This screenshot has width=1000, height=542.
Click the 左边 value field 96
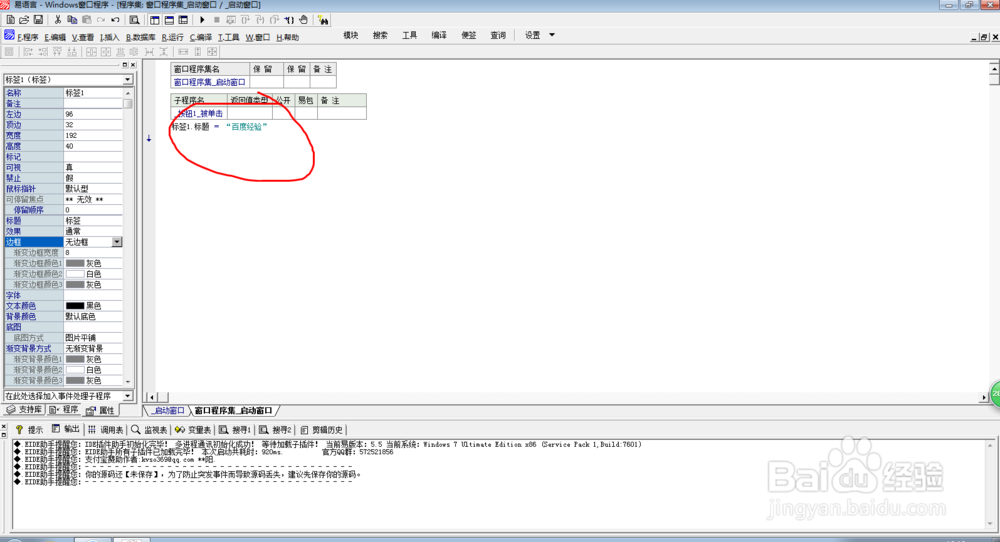pos(92,114)
